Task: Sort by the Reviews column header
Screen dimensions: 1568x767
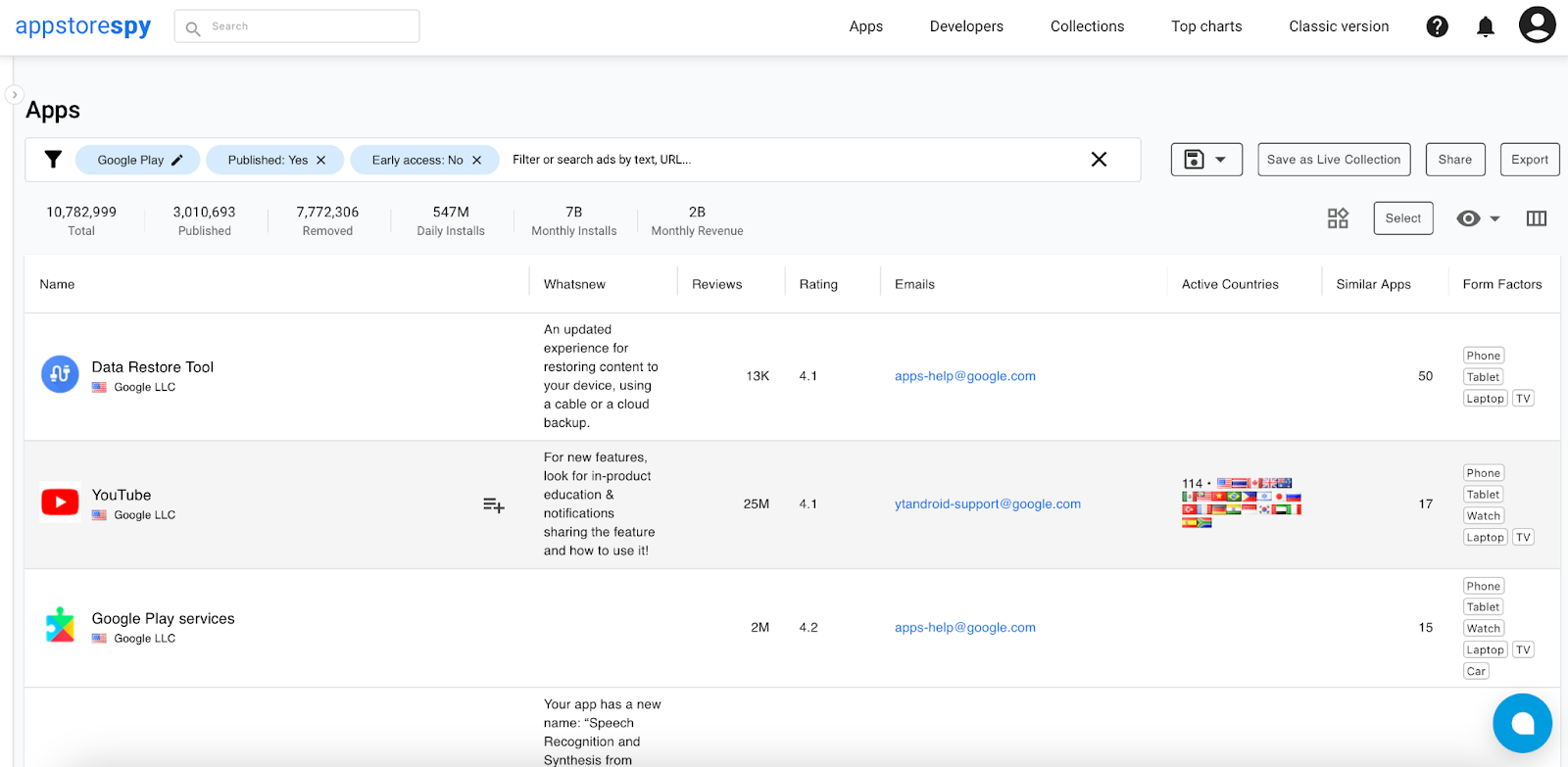Action: pyautogui.click(x=717, y=284)
